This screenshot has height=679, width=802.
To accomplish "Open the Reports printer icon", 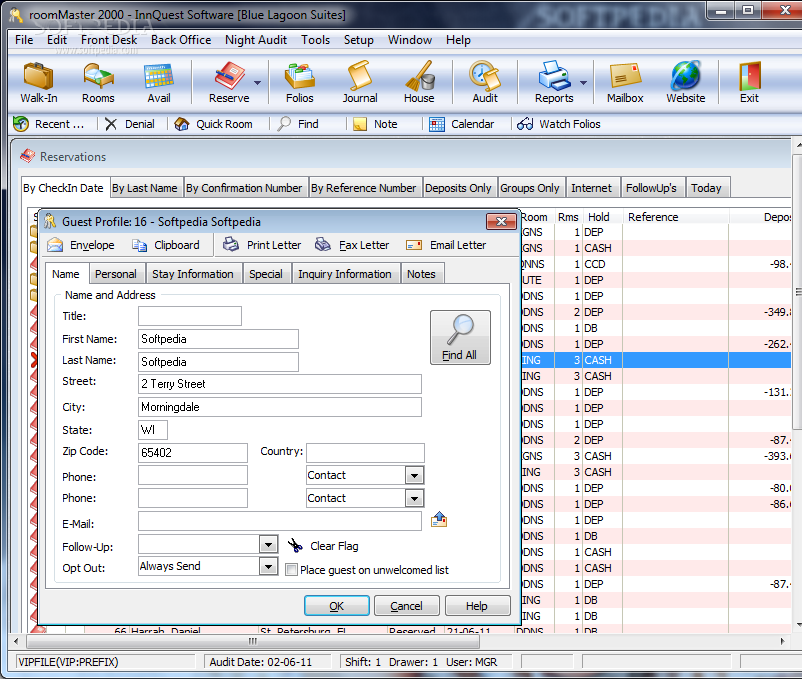I will click(x=554, y=82).
